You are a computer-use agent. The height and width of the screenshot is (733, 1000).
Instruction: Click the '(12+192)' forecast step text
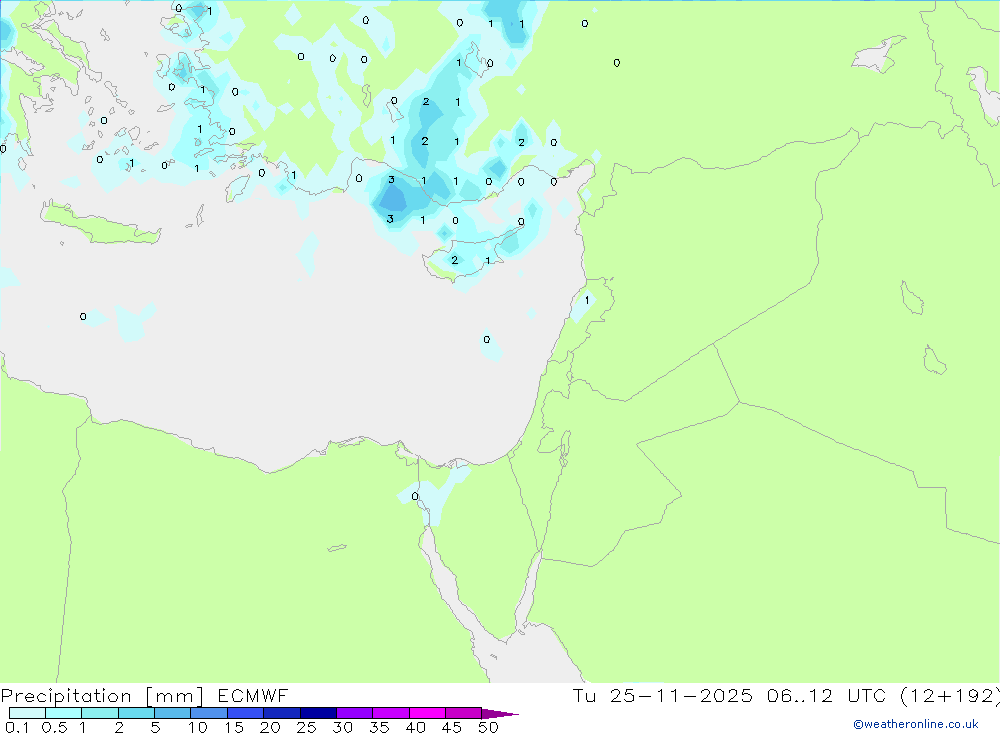tap(950, 695)
